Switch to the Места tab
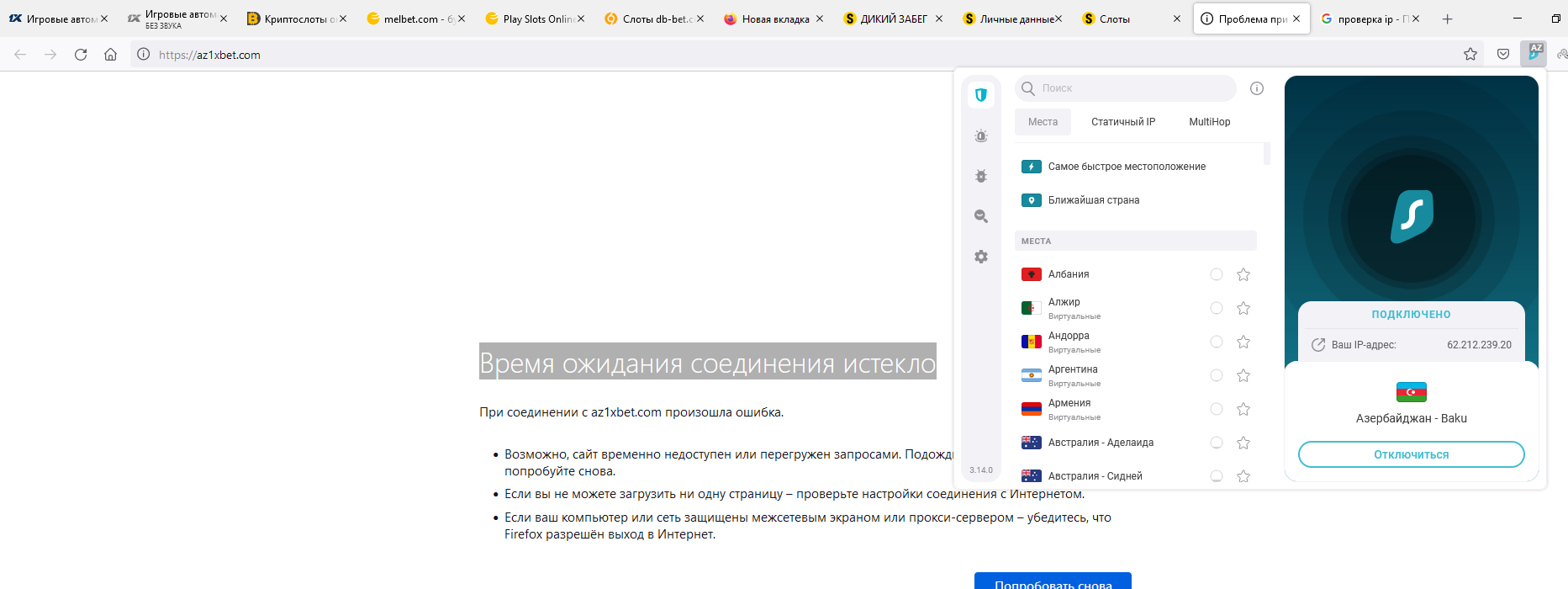 [x=1043, y=122]
